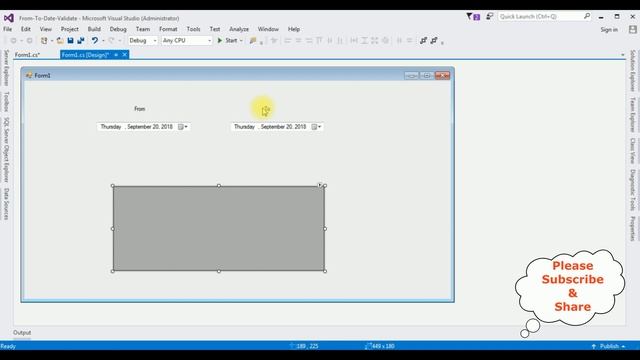Open the Team Explorer side tab
Viewport: 640px width, 360px height.
coord(632,115)
